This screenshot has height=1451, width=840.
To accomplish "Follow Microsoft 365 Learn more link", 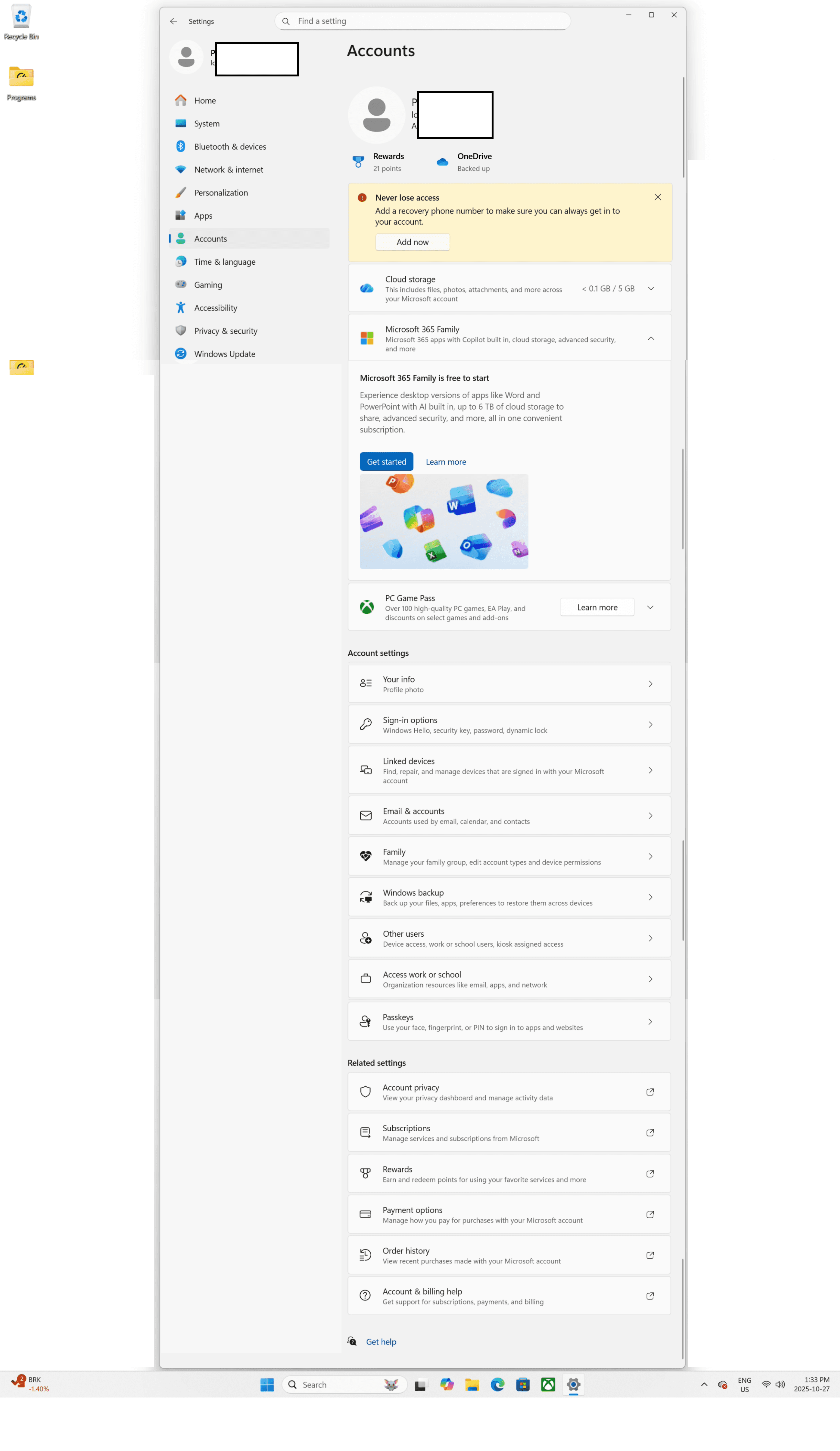I will pos(446,462).
